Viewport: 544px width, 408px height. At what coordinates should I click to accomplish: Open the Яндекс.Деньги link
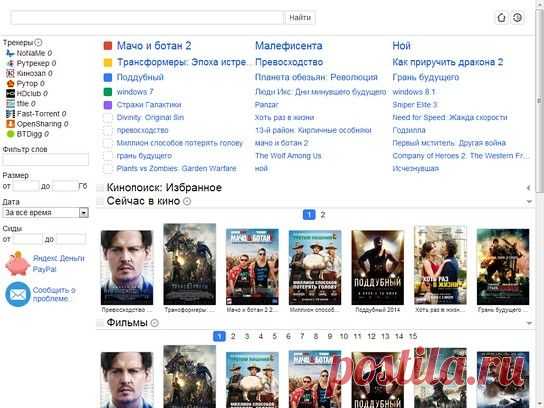click(x=59, y=258)
